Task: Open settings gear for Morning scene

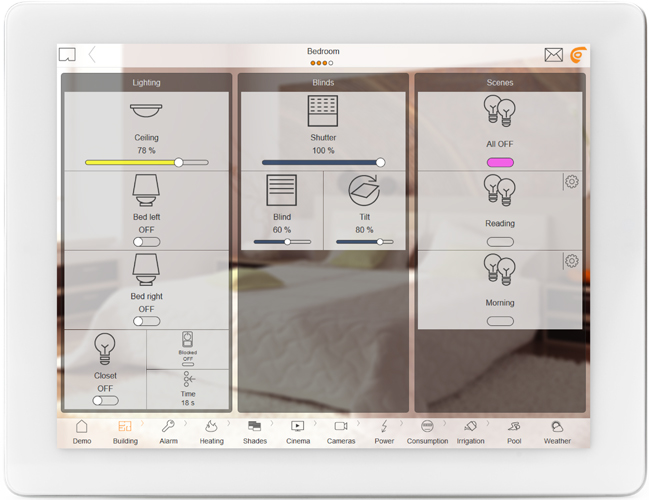Action: 572,261
